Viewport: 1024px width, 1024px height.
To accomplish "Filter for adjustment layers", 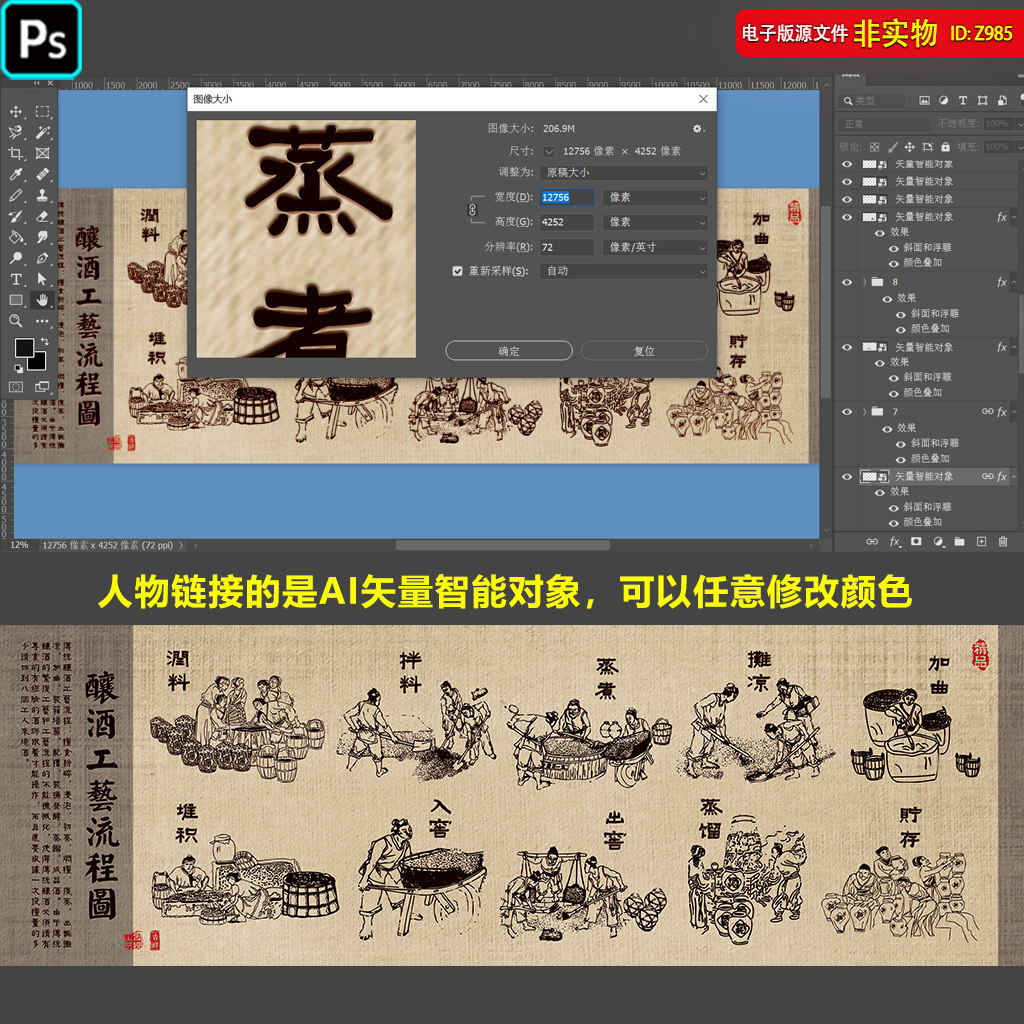I will (x=944, y=101).
